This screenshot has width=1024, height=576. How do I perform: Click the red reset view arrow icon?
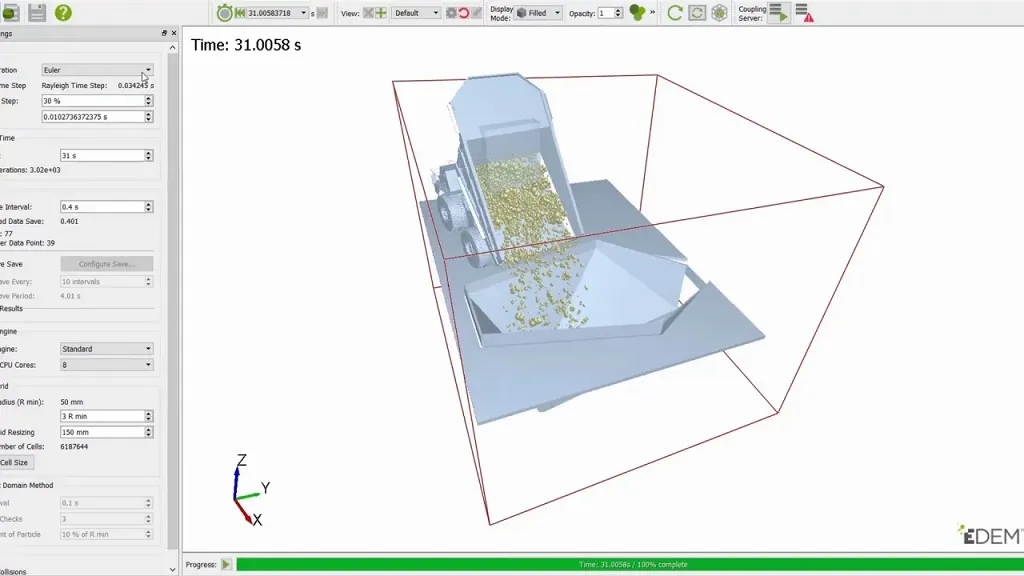point(464,13)
